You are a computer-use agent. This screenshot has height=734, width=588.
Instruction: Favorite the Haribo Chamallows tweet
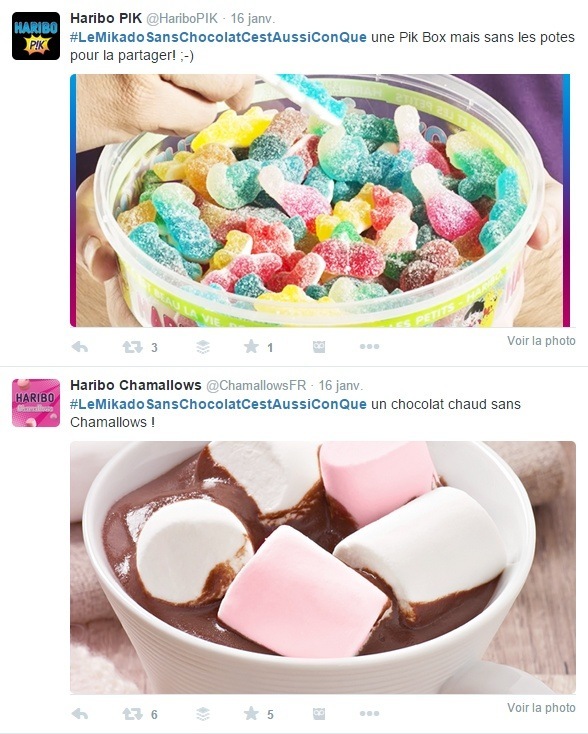pos(251,713)
